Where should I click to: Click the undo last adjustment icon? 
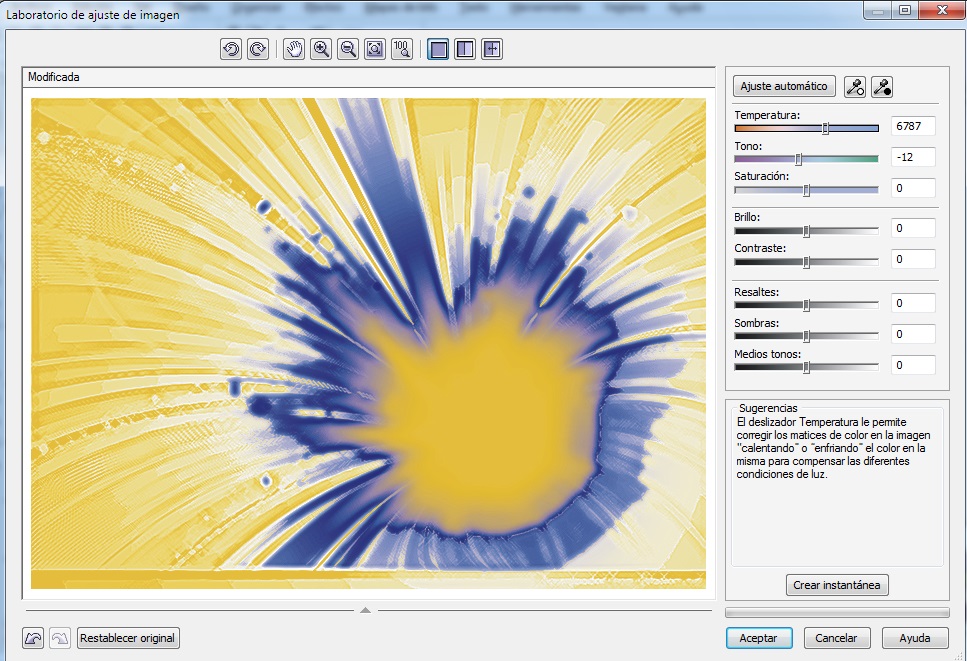coord(33,638)
